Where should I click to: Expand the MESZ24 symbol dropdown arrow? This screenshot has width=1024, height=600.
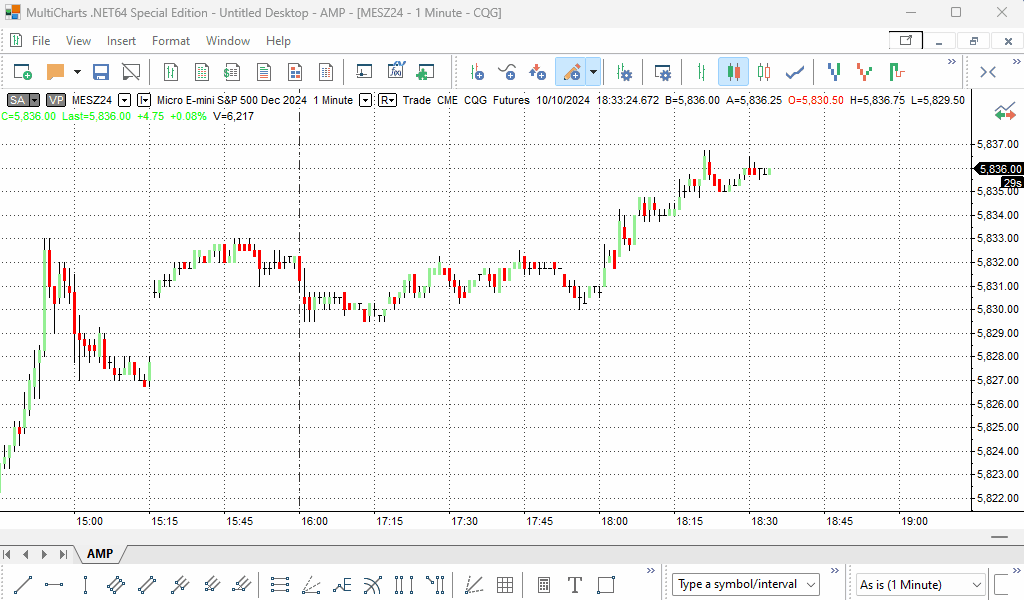coord(124,100)
